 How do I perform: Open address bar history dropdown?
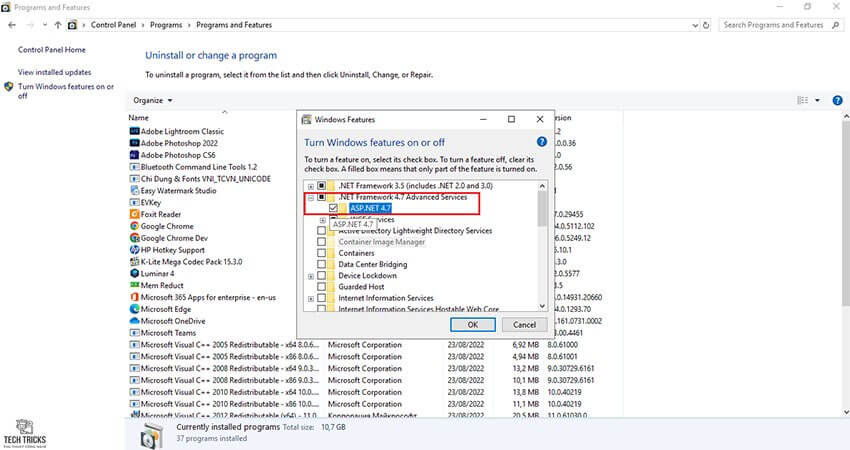(x=695, y=25)
